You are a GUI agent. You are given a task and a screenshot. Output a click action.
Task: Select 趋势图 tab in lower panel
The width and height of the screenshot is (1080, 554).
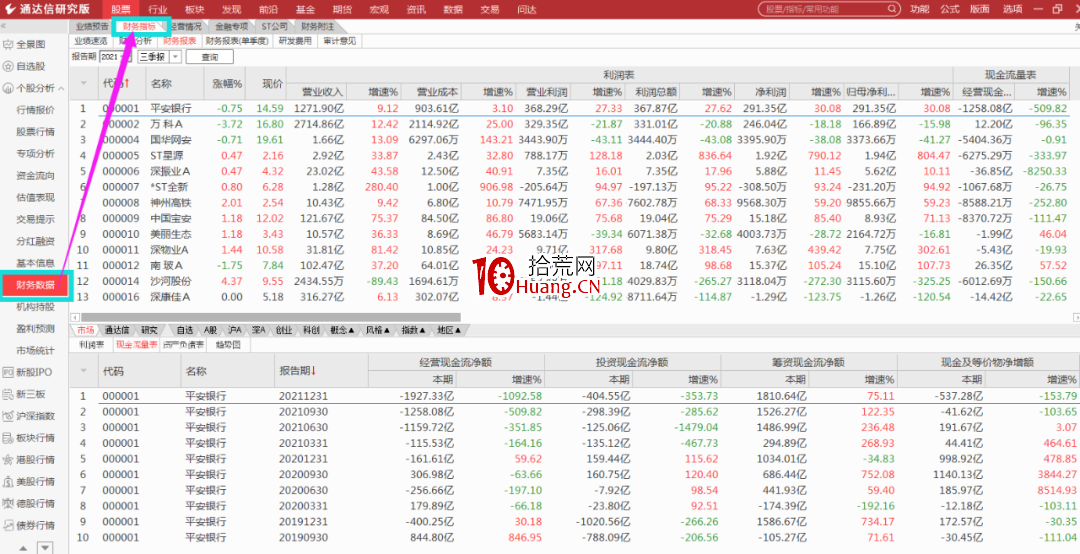[227, 345]
